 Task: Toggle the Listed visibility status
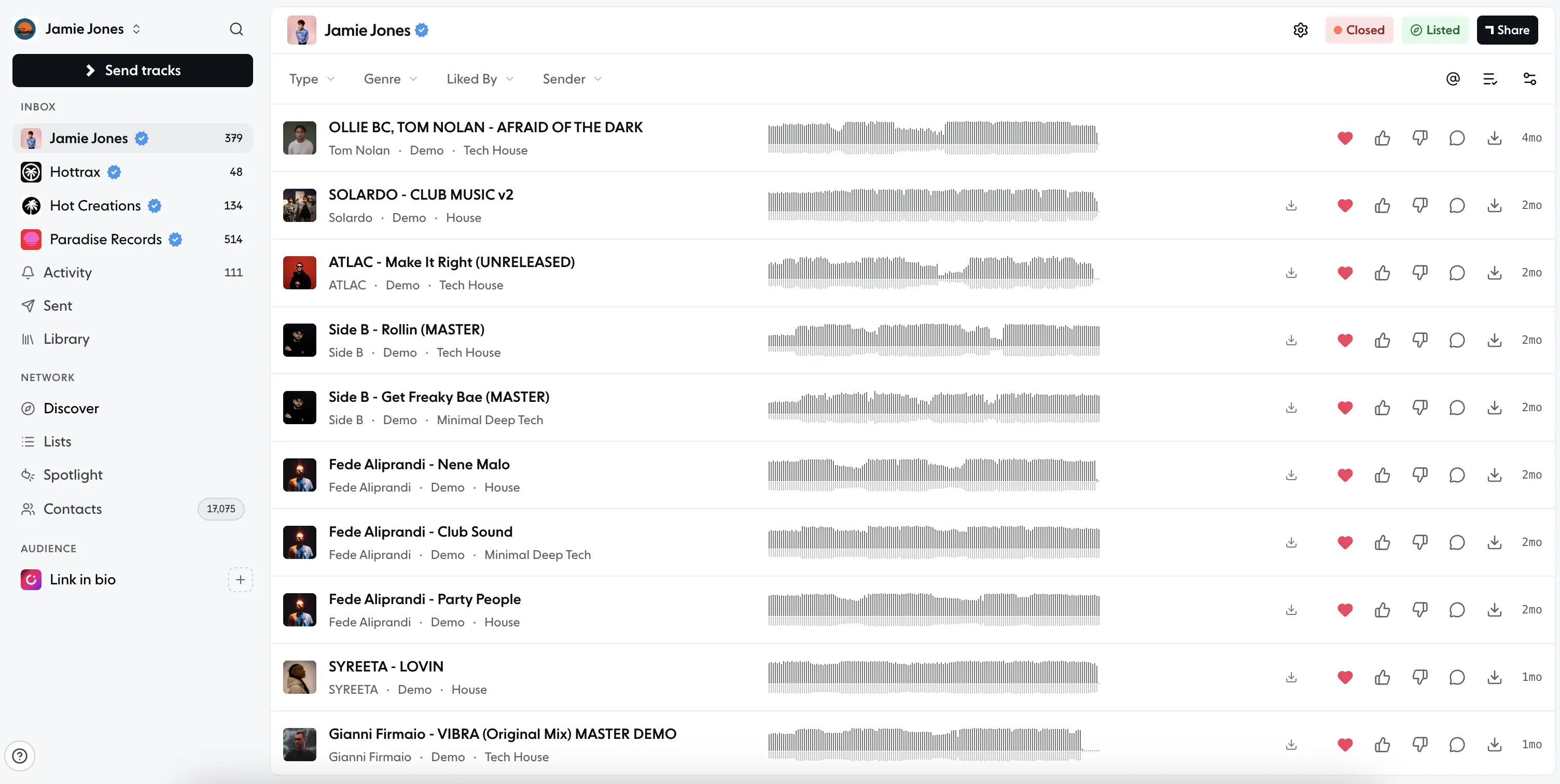tap(1434, 30)
